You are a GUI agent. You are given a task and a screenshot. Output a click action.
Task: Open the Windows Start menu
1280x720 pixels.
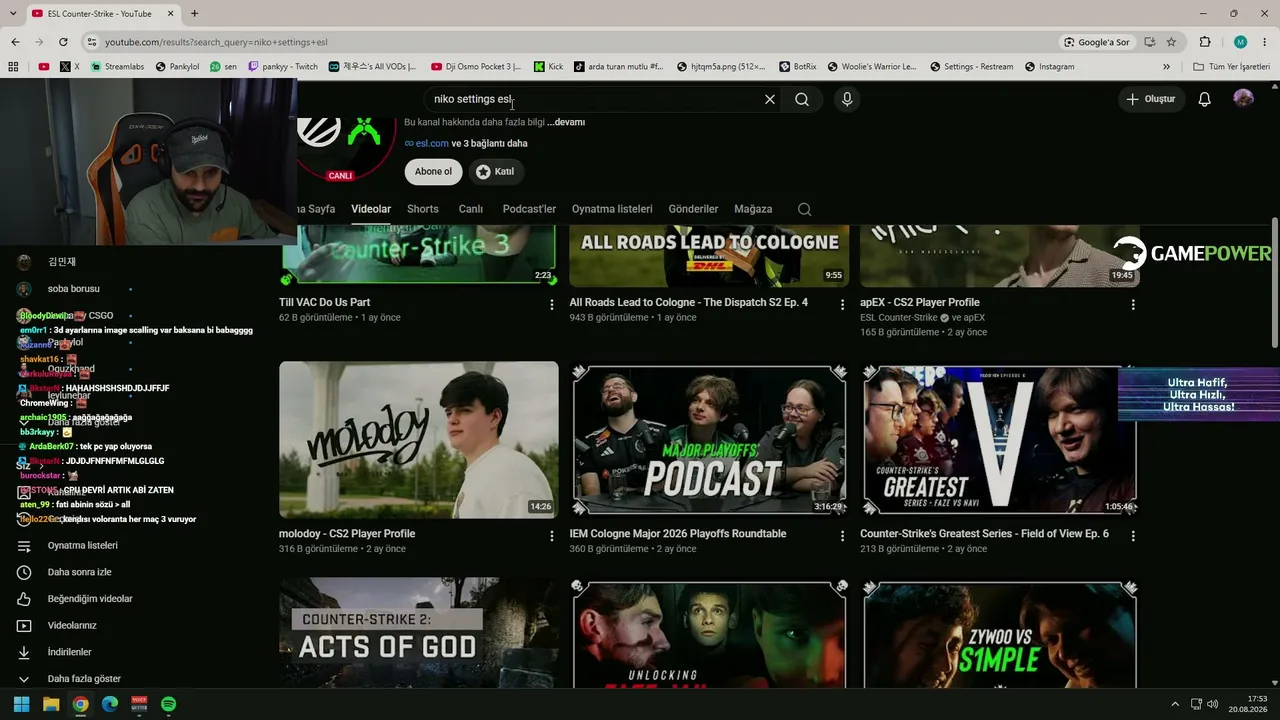pos(21,704)
